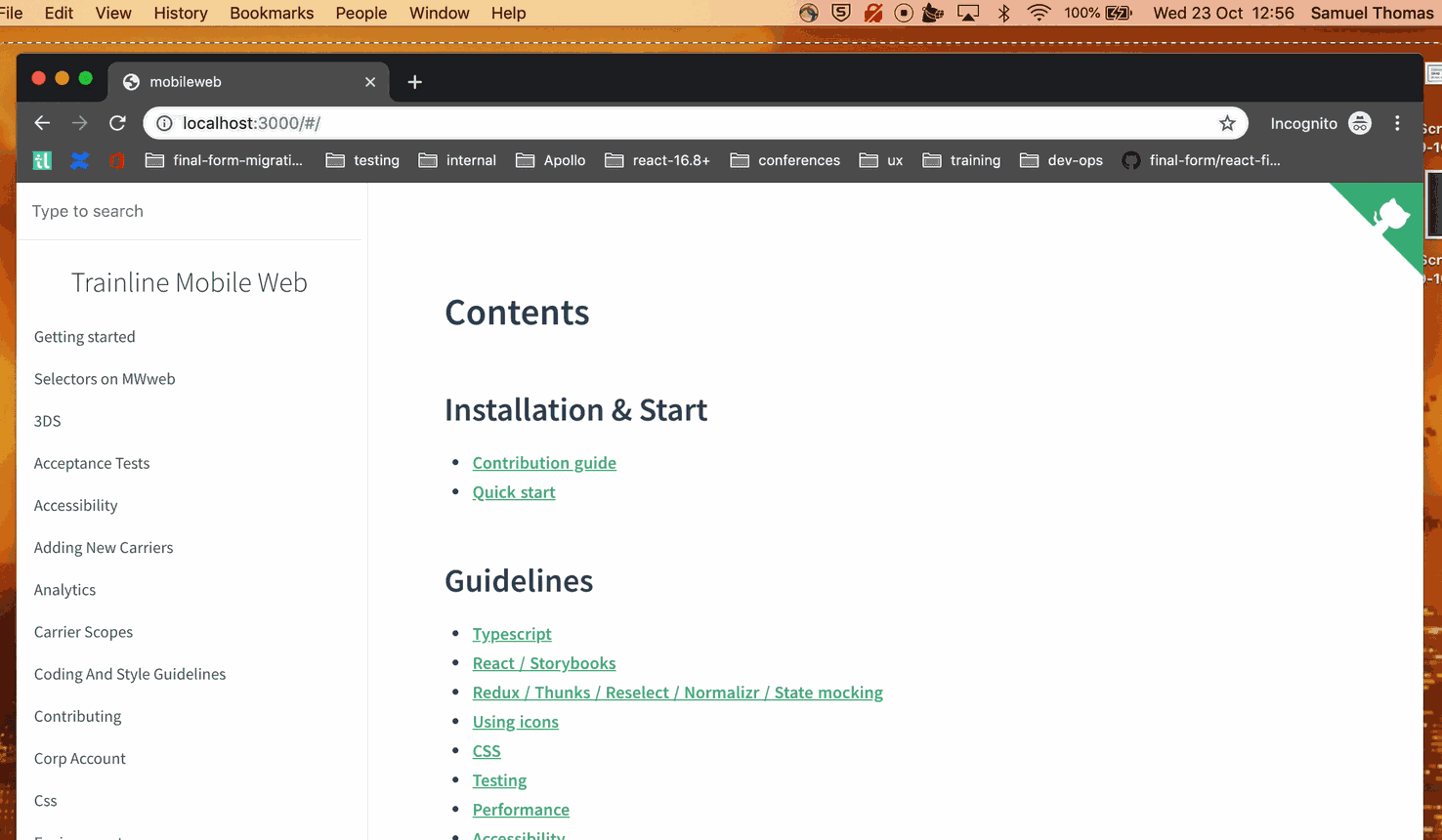The width and height of the screenshot is (1442, 840).
Task: Open final-form/react-fi GitHub bookmark
Action: point(1201,160)
